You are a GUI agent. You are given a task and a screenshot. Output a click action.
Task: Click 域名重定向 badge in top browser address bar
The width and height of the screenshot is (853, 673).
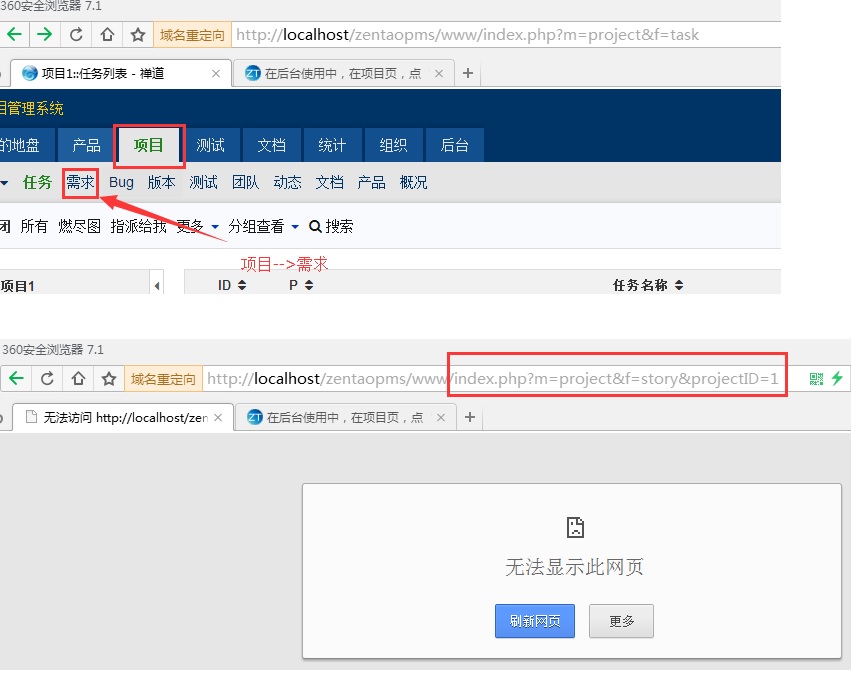[x=193, y=35]
